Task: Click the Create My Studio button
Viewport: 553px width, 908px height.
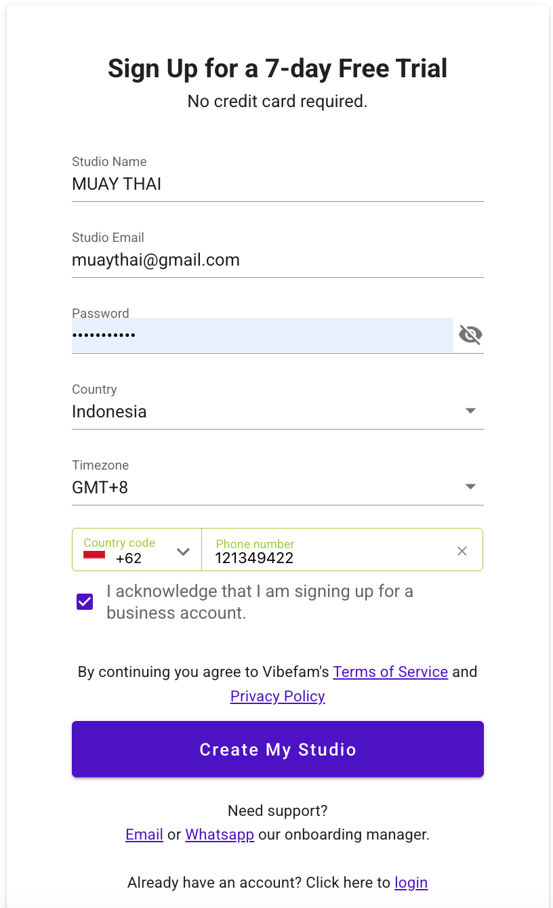Action: (x=277, y=749)
